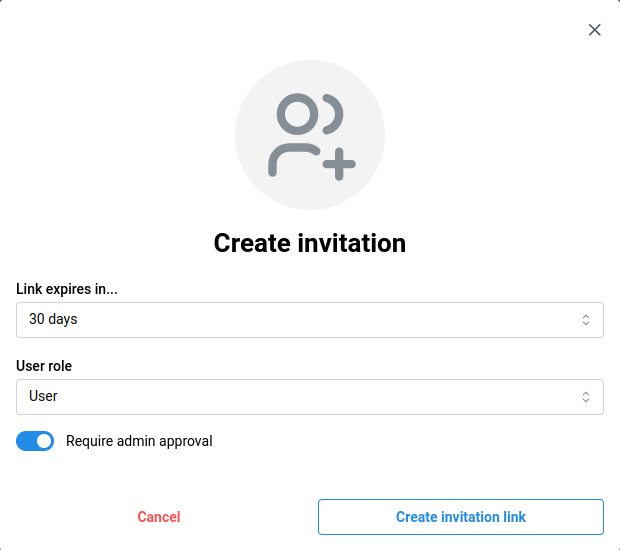Image resolution: width=620 pixels, height=550 pixels.
Task: Click Create invitation link button
Action: (x=461, y=517)
